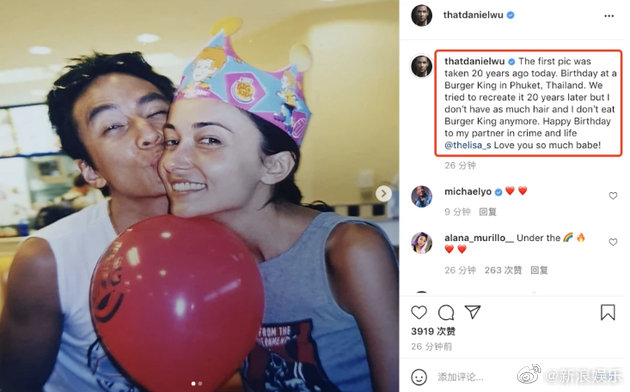Reply to alana_murillo__'s comment
Viewport: 630px width, 392px height.
pyautogui.click(x=539, y=270)
